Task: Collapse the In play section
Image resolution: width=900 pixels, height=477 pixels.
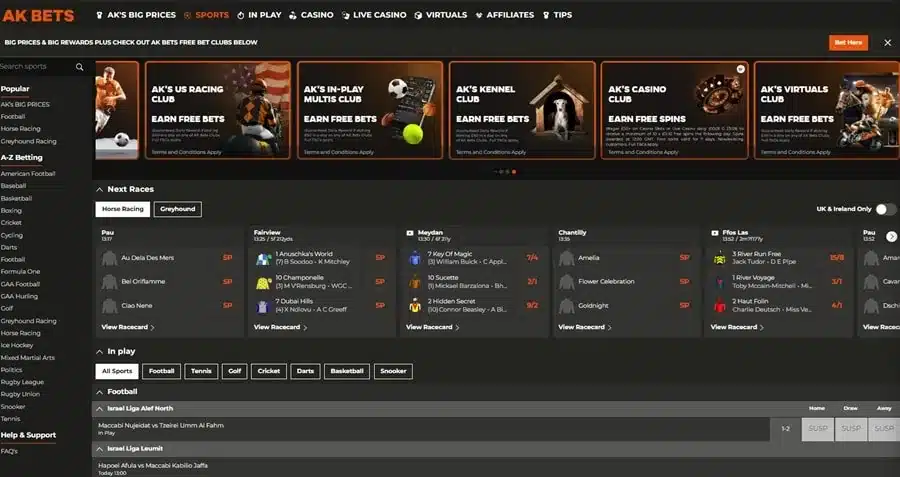Action: point(99,351)
